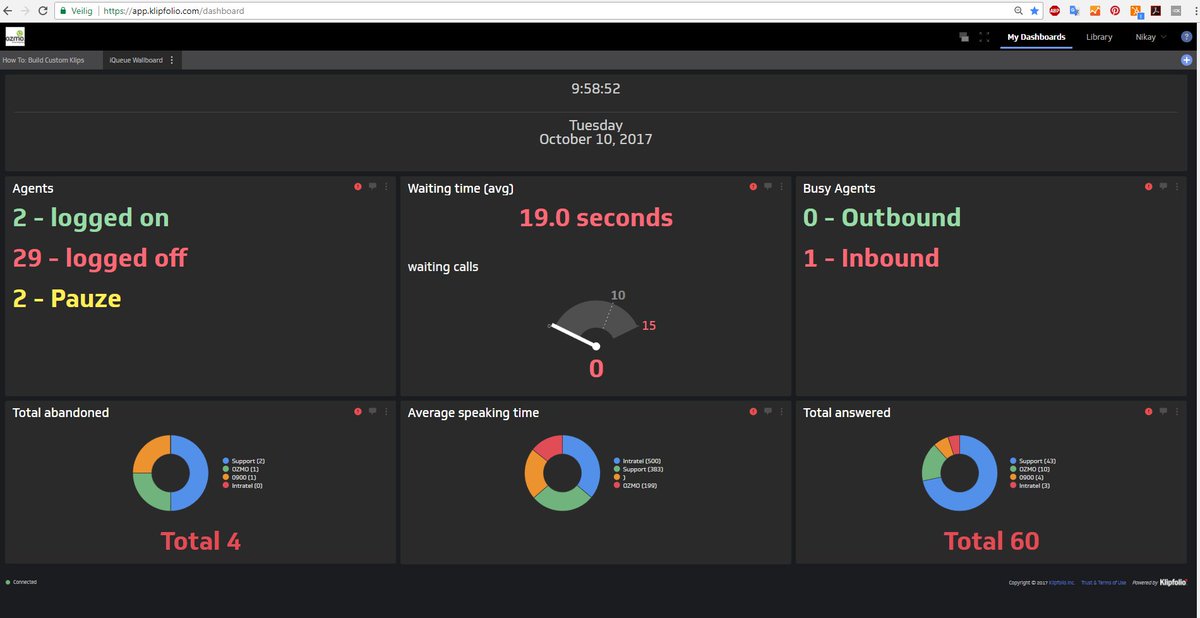Open the Adblock Plus extension
This screenshot has width=1200, height=618.
(x=1054, y=11)
